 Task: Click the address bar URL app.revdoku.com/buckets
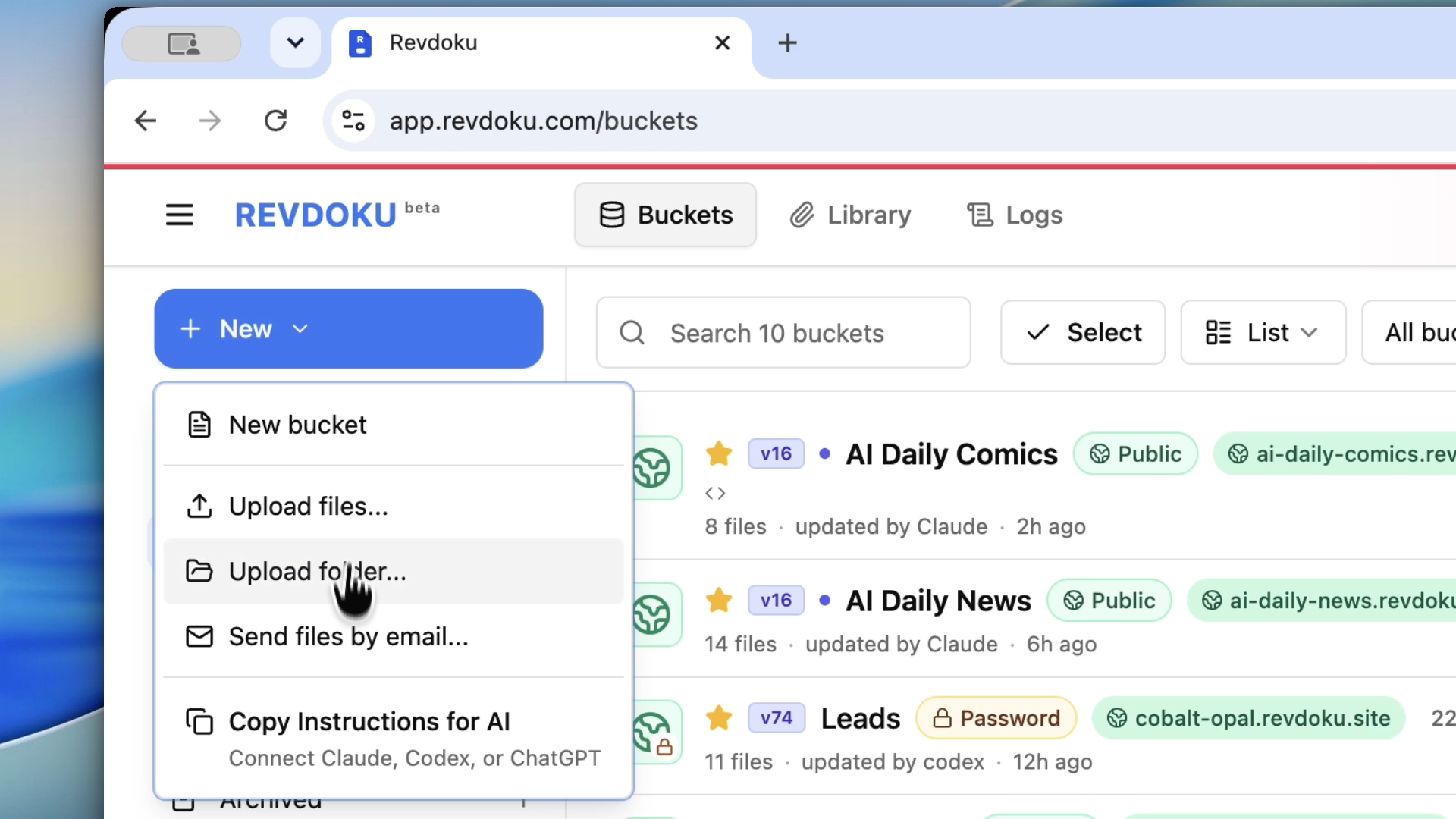[543, 121]
